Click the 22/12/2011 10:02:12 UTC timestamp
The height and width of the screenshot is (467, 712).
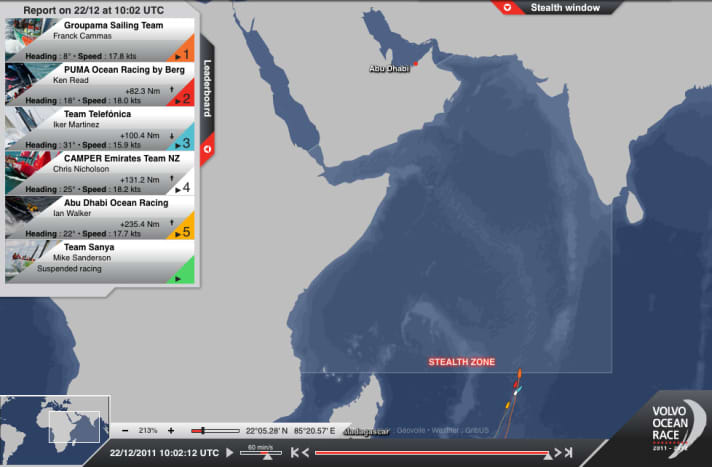click(x=164, y=453)
